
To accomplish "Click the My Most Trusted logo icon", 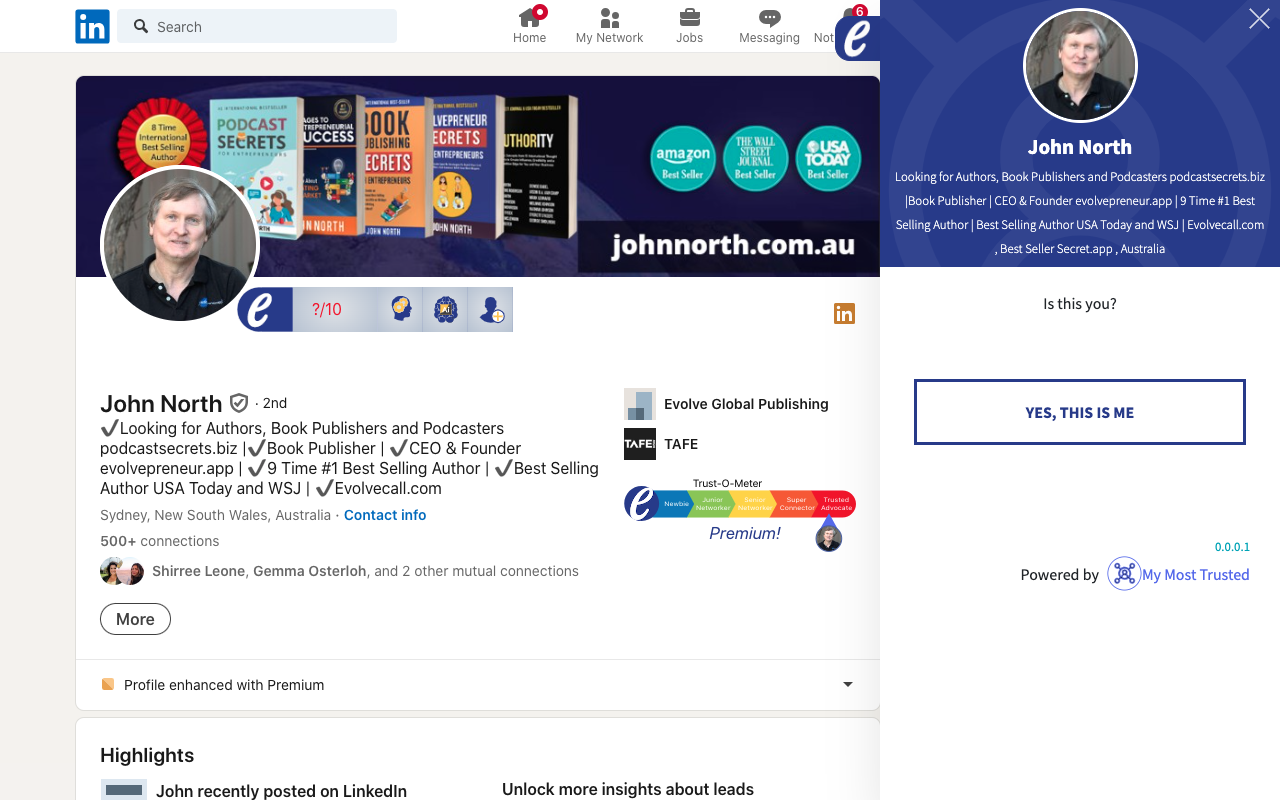I will tap(1124, 574).
